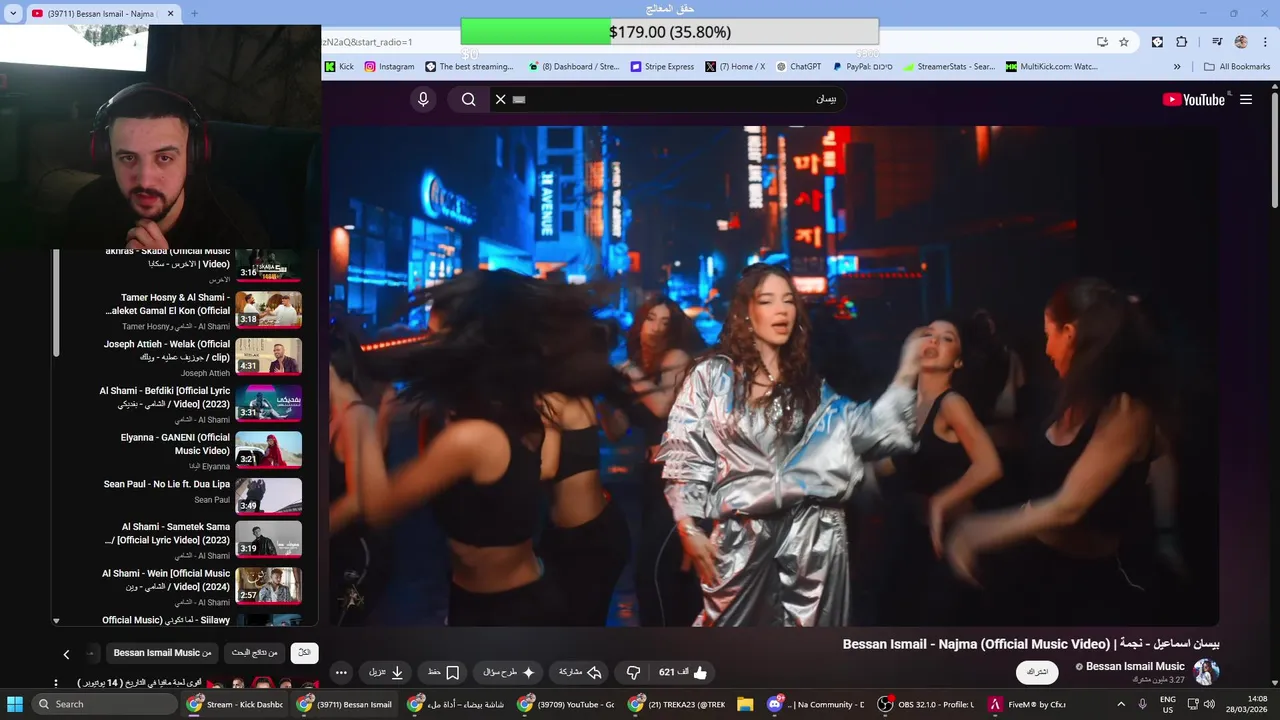This screenshot has height=720, width=1280.
Task: Open the Chrome profile avatar
Action: (x=1241, y=42)
